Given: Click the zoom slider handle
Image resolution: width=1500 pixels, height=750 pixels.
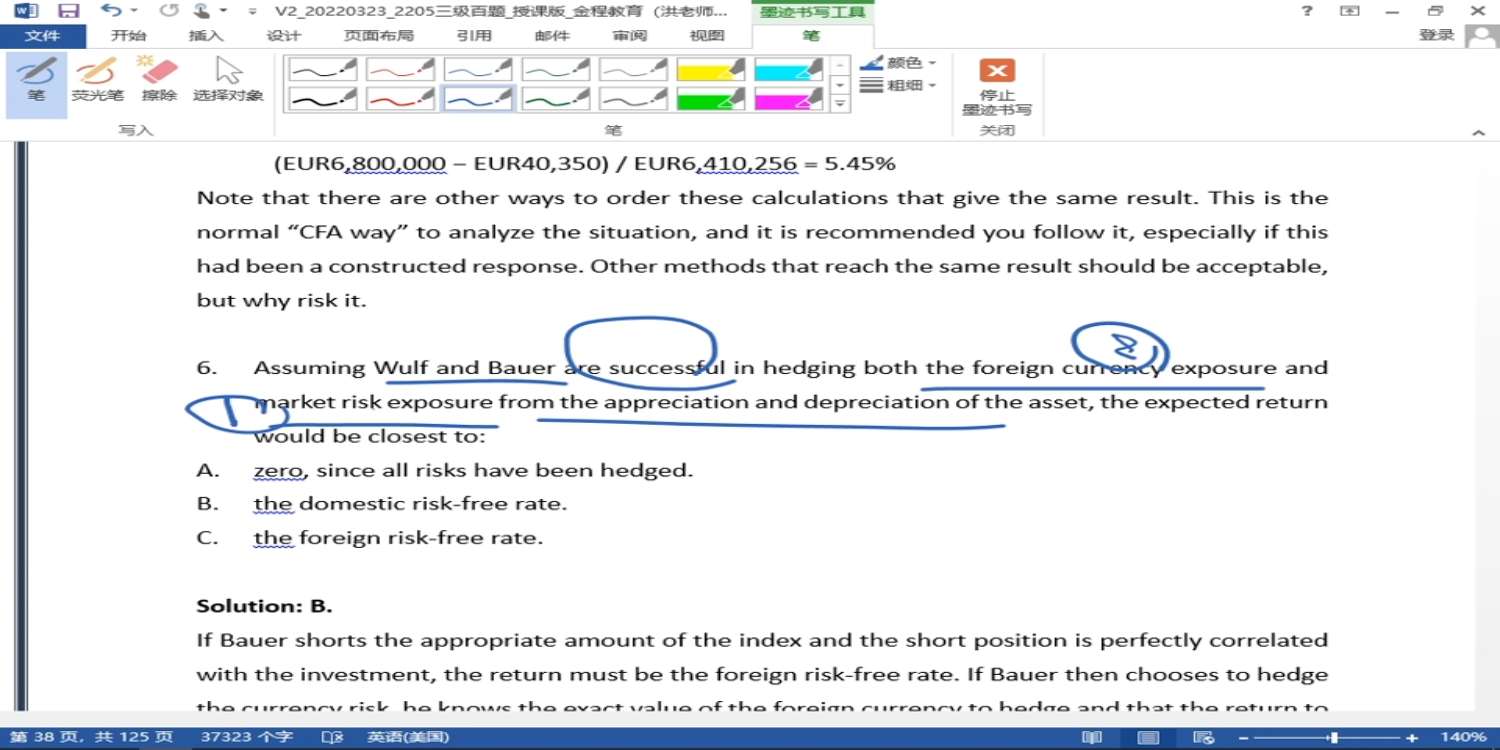Looking at the screenshot, I should pos(1333,737).
